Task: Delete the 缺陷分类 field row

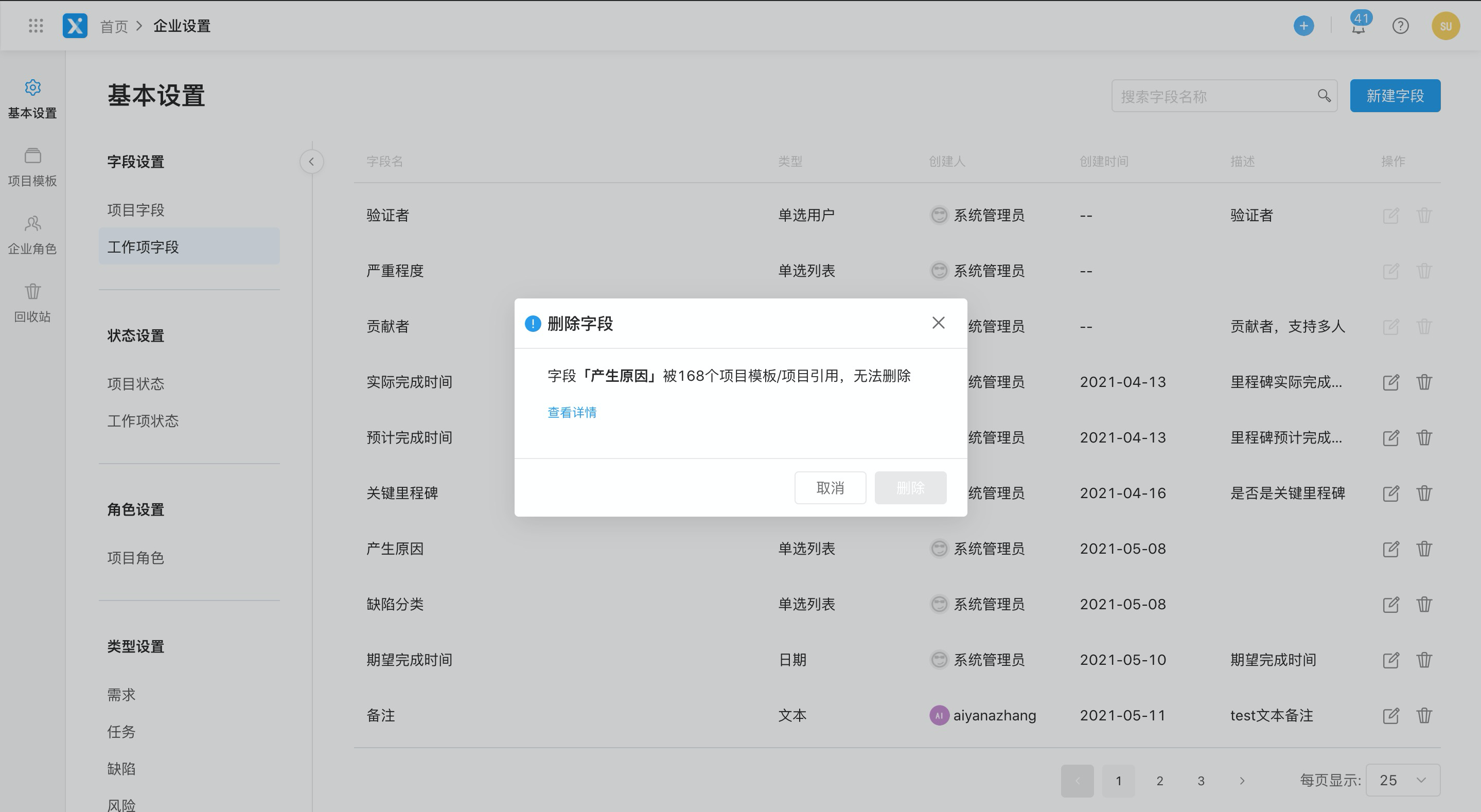Action: pyautogui.click(x=1424, y=605)
